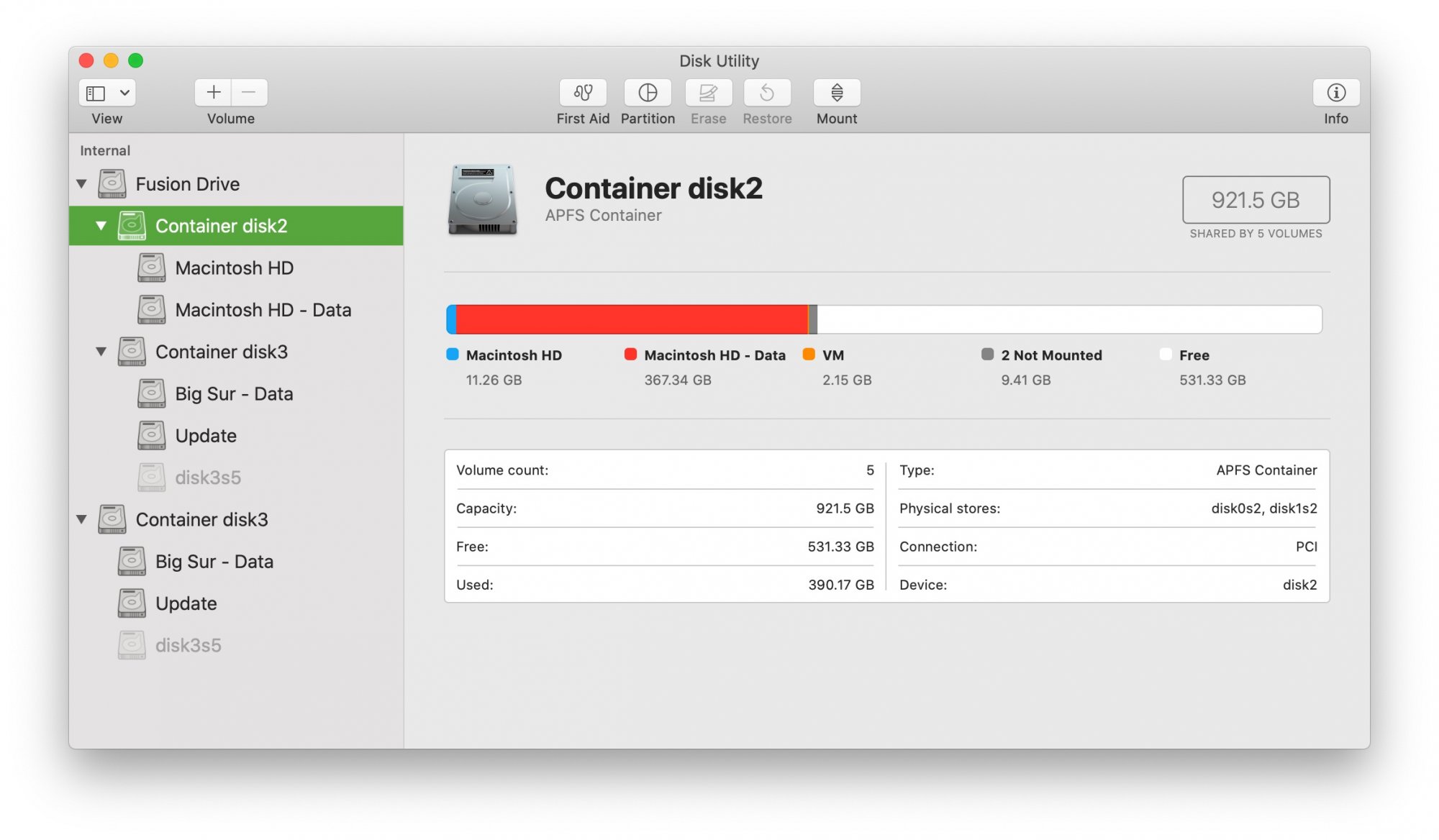
Task: Click the orange VM legend swatch
Action: [x=809, y=354]
